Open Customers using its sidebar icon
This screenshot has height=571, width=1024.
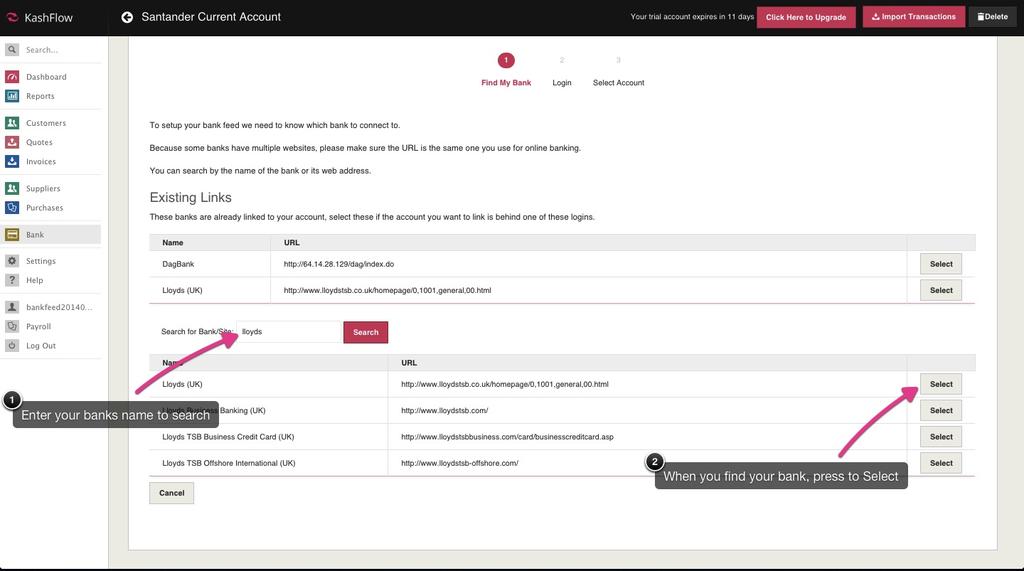tap(12, 123)
